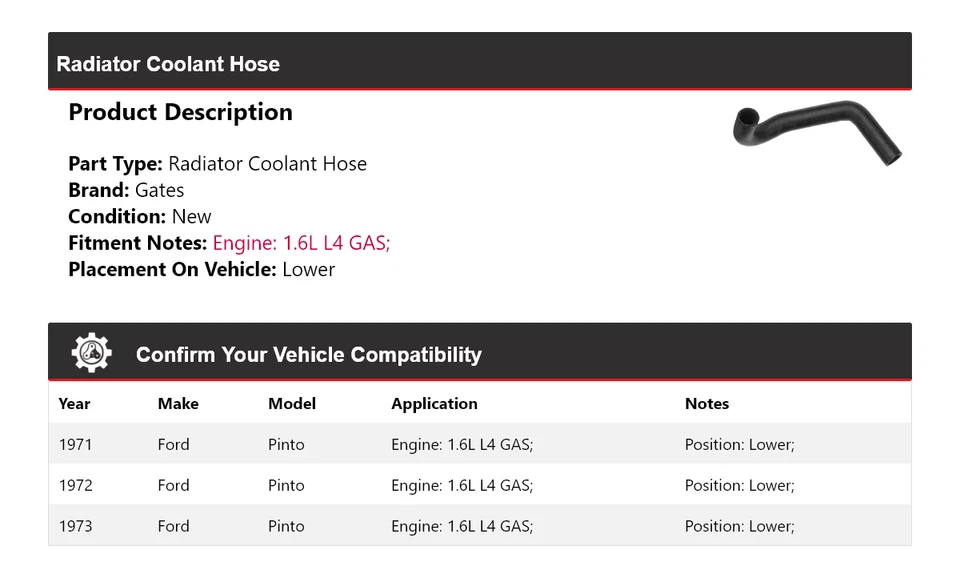Click the red fitment notes engine text
The image size is (960, 578).
coord(301,243)
